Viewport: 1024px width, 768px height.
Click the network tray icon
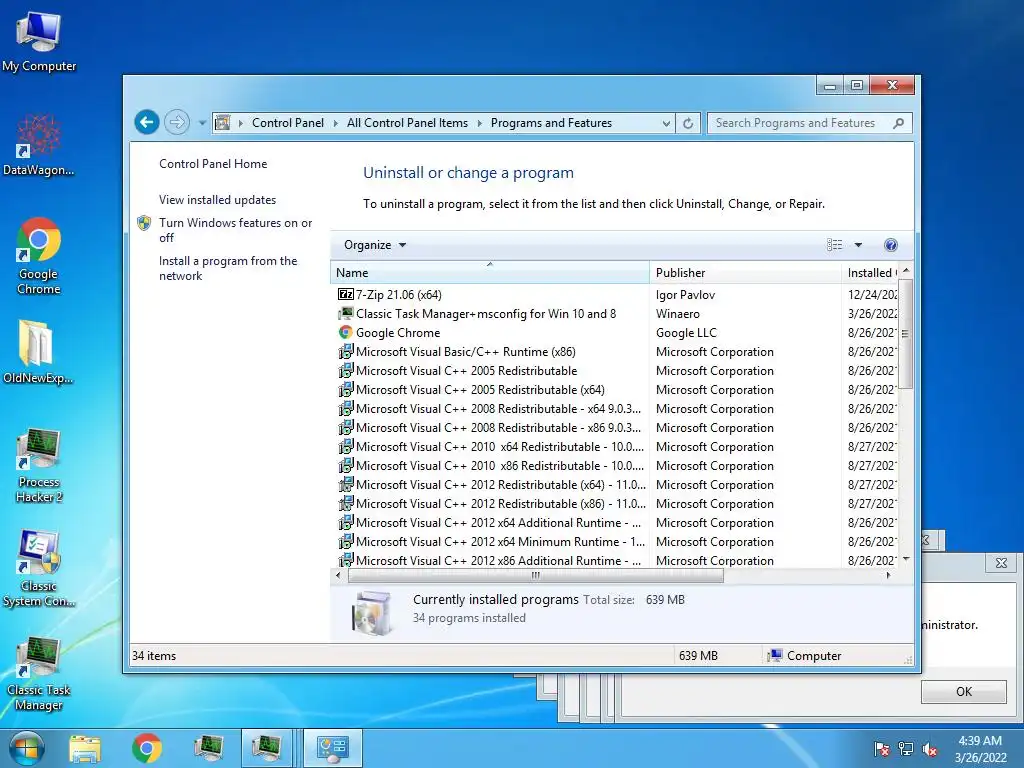tap(906, 749)
